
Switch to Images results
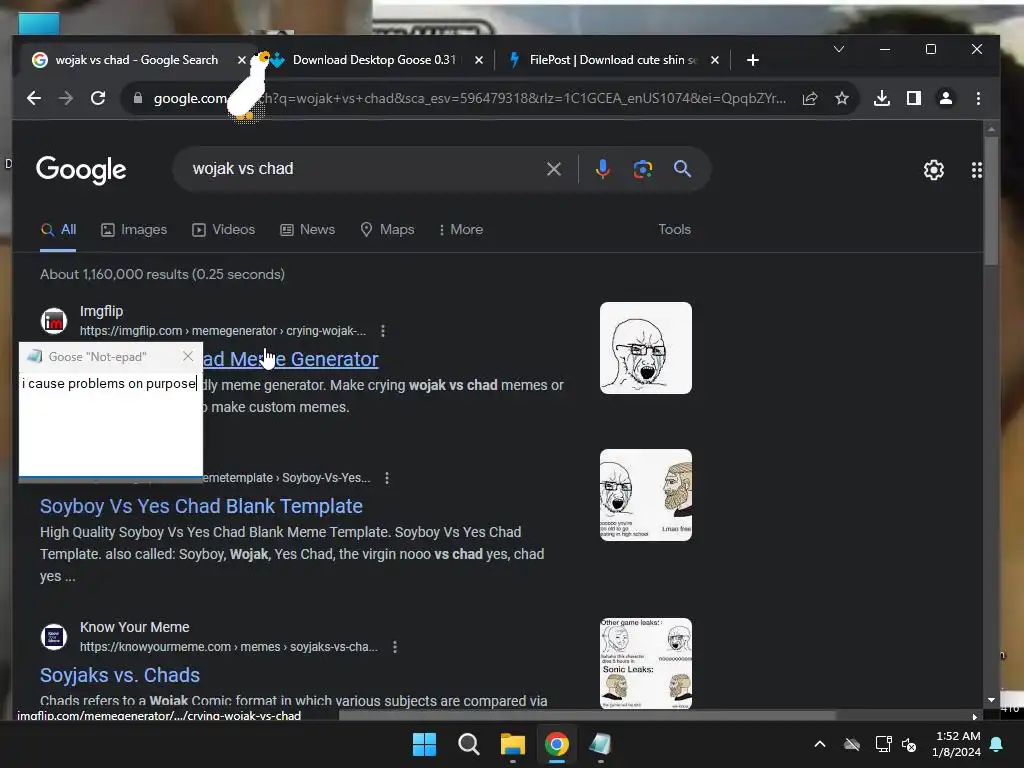pyautogui.click(x=134, y=230)
